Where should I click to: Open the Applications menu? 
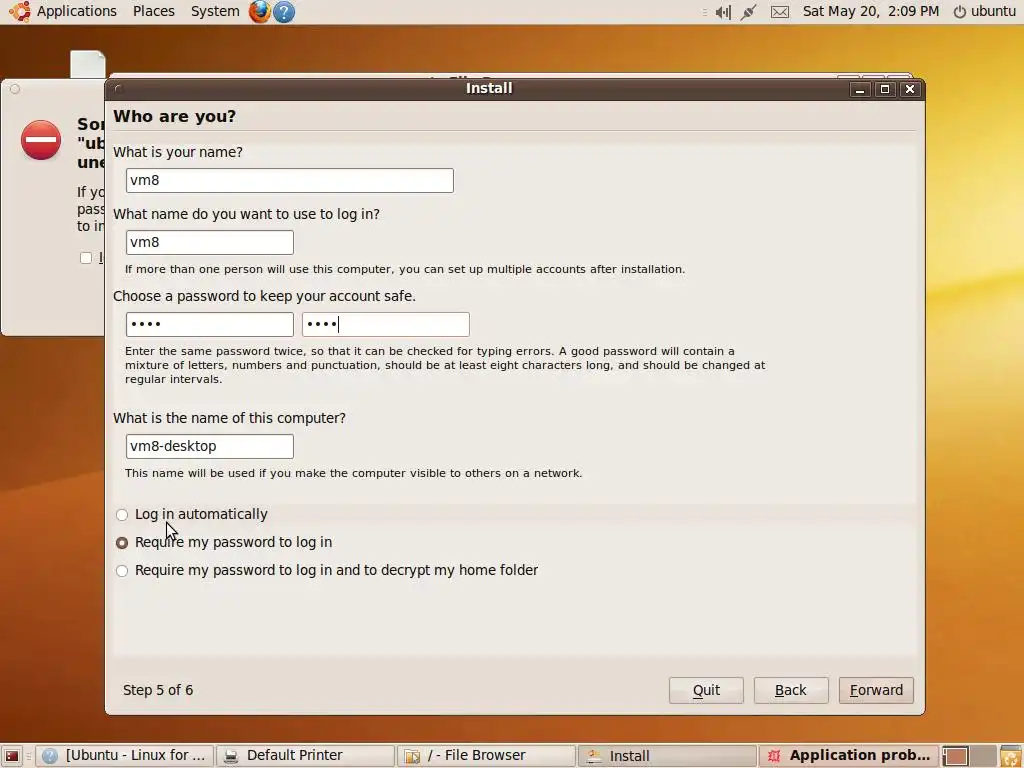76,12
